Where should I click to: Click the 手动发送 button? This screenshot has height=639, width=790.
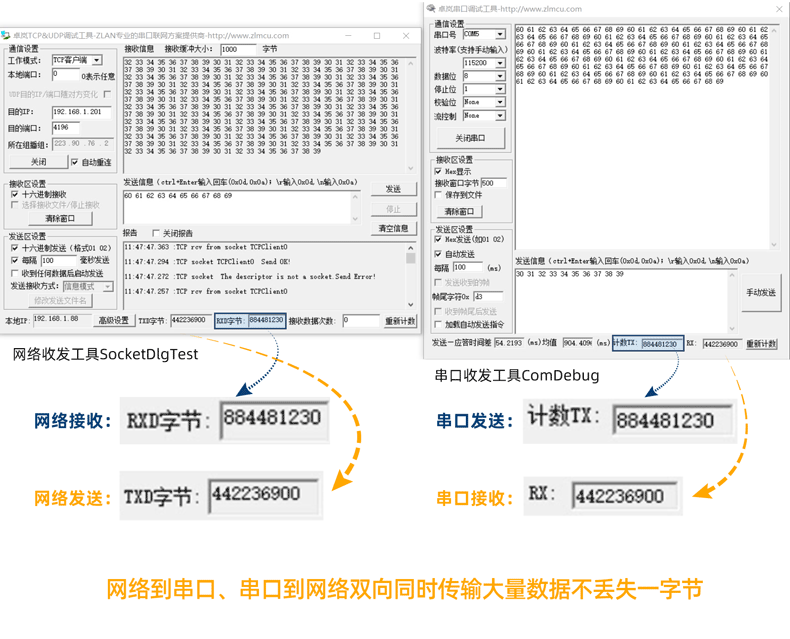[x=760, y=293]
